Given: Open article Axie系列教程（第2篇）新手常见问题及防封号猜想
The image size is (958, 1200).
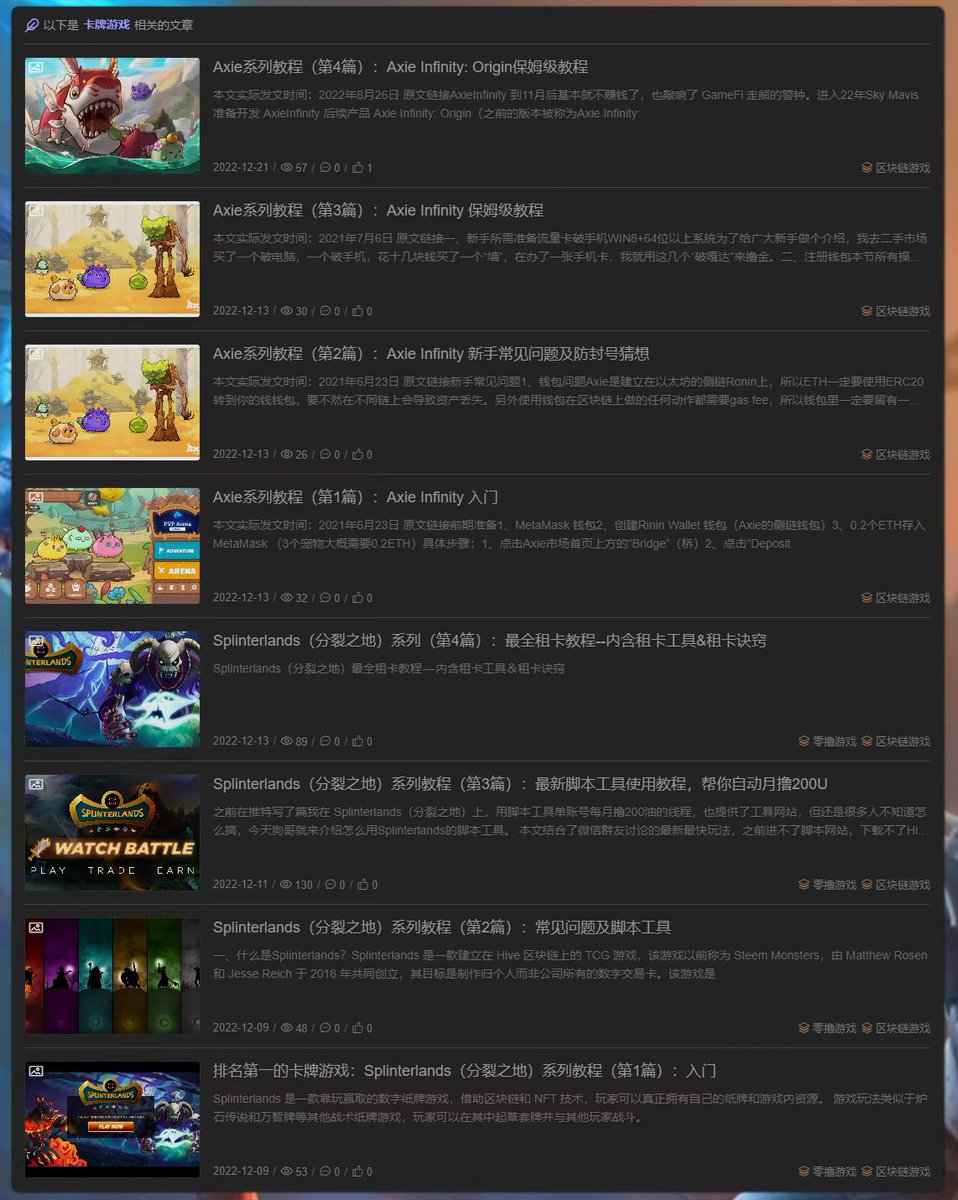Looking at the screenshot, I should (x=431, y=354).
